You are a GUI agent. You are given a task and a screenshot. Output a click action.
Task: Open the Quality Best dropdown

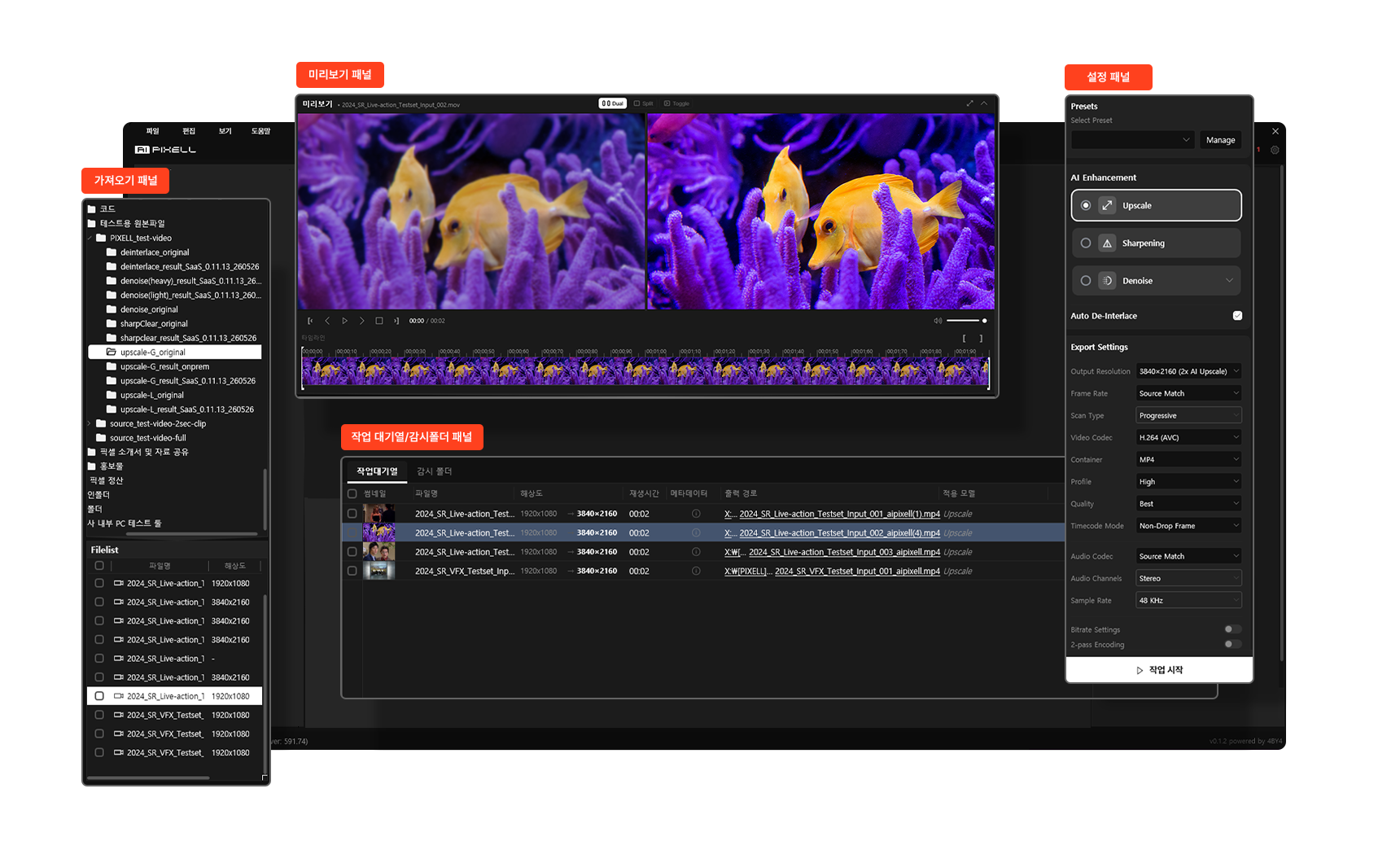point(1188,504)
